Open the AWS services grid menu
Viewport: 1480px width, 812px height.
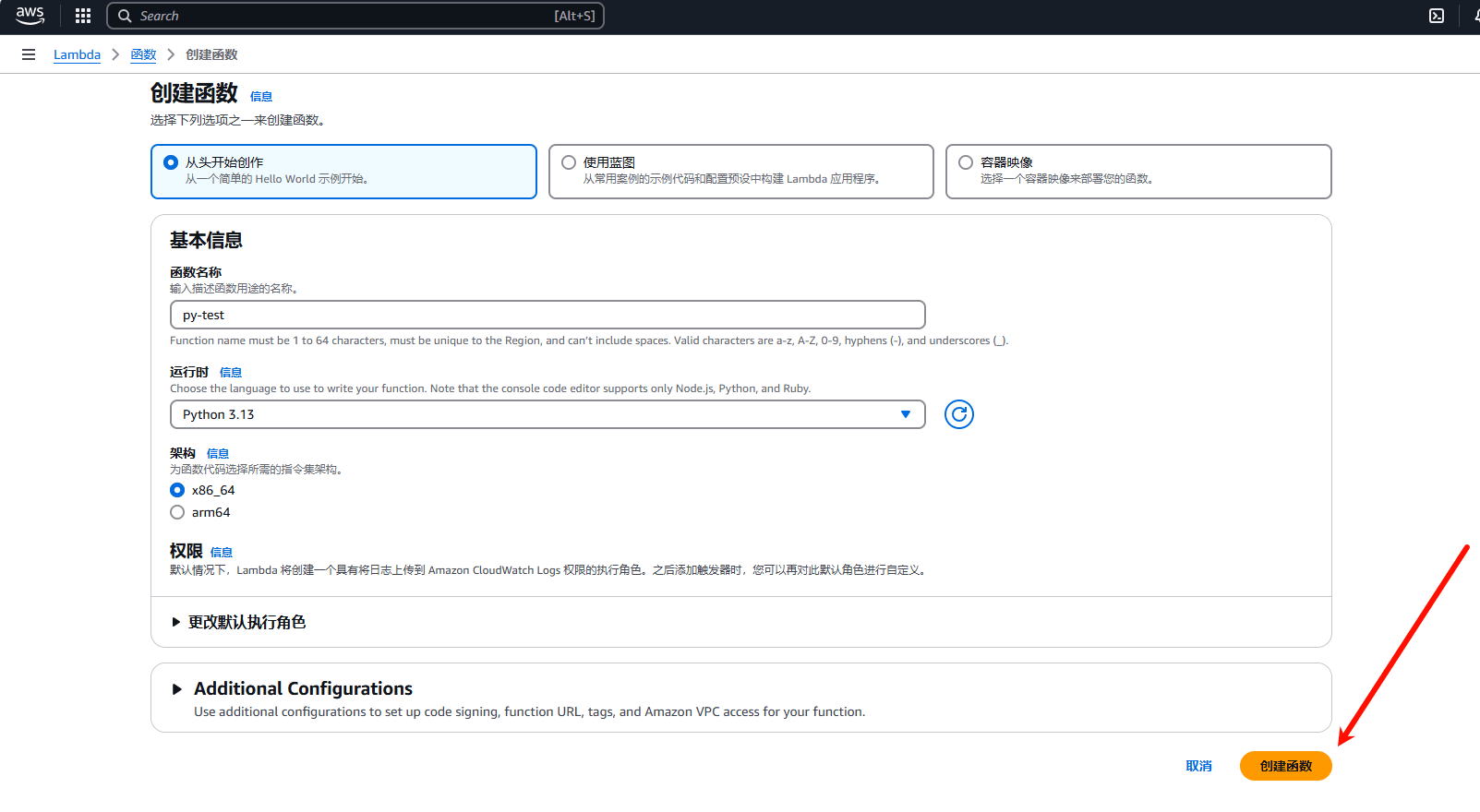coord(83,16)
